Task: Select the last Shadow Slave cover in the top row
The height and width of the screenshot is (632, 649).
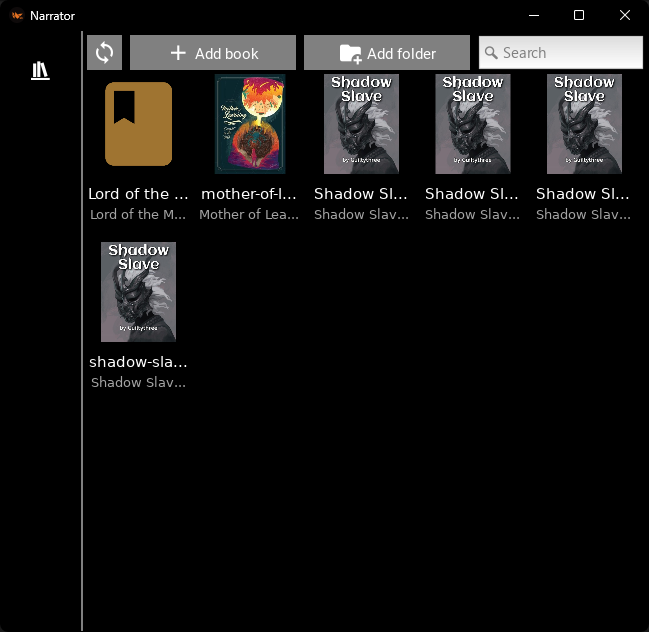Action: pyautogui.click(x=583, y=124)
